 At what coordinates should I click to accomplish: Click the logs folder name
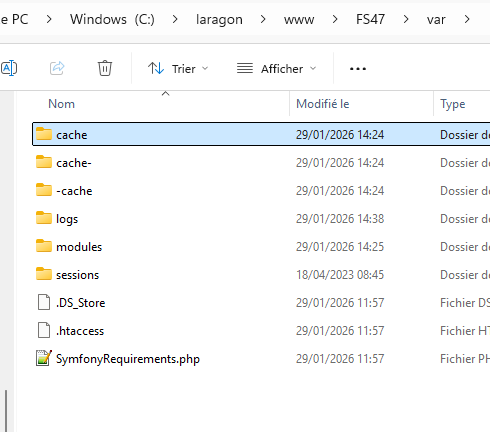67,219
